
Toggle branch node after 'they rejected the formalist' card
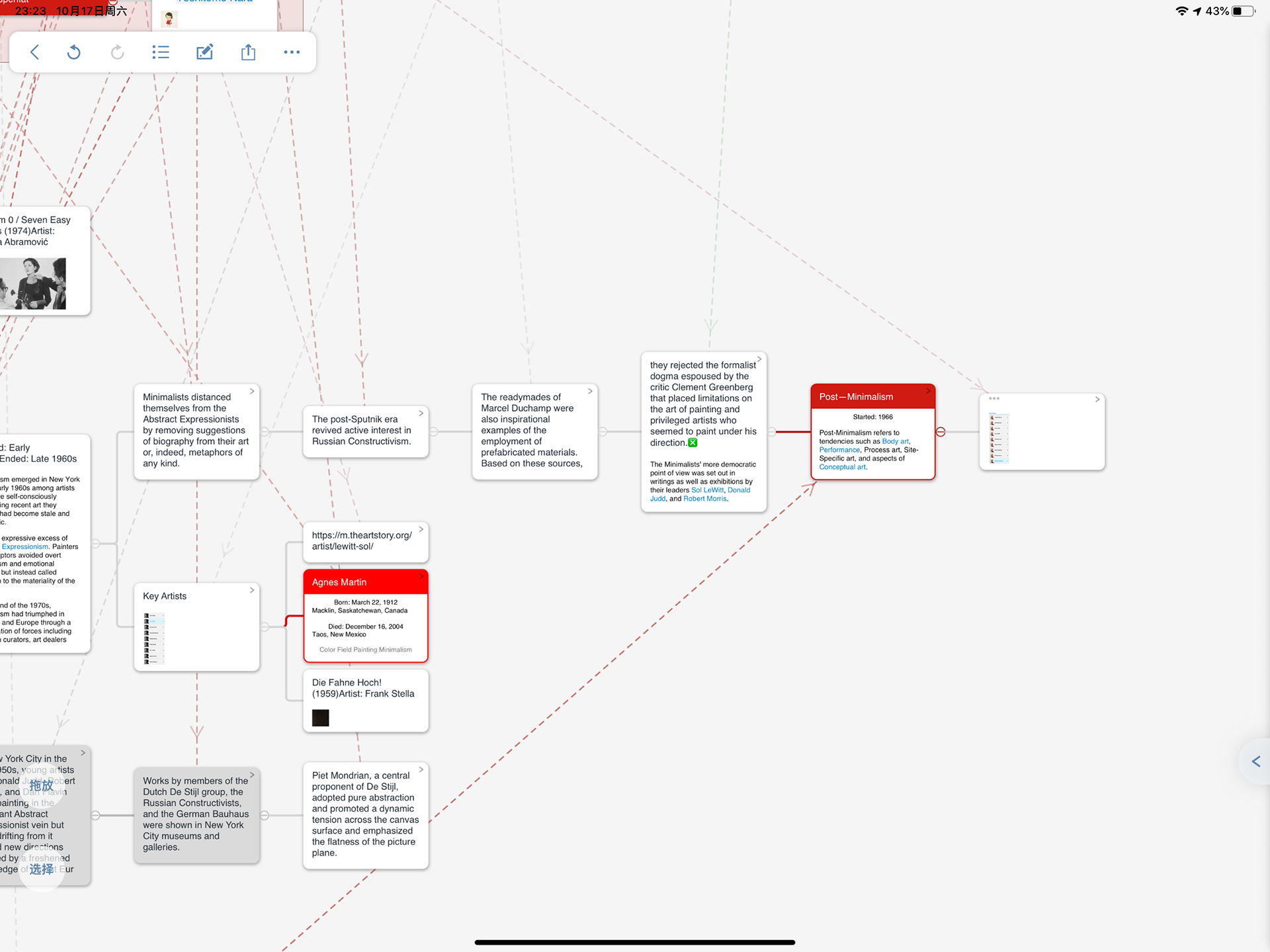point(771,432)
